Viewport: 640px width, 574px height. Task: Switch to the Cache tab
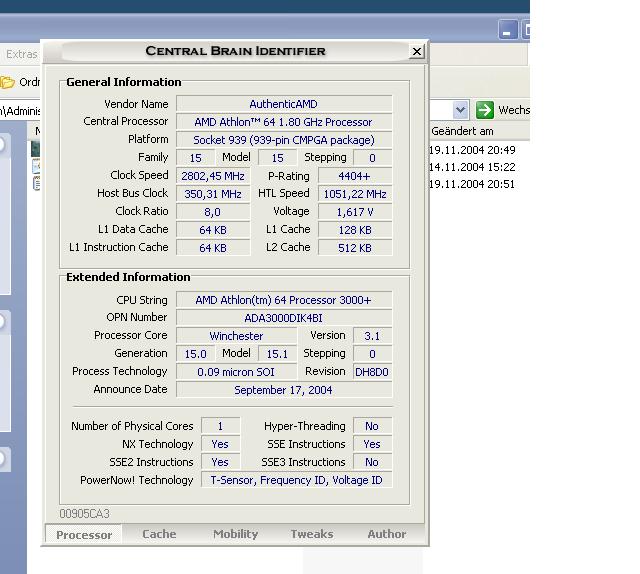click(159, 534)
